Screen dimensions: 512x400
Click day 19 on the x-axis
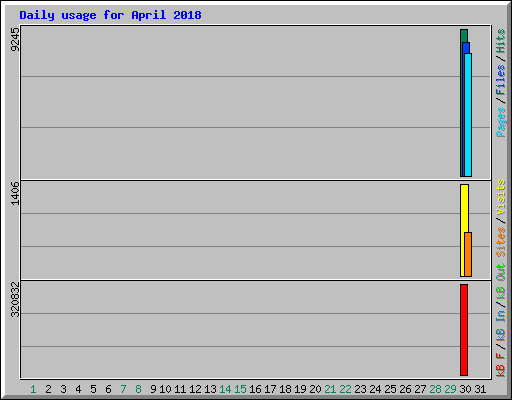point(300,389)
